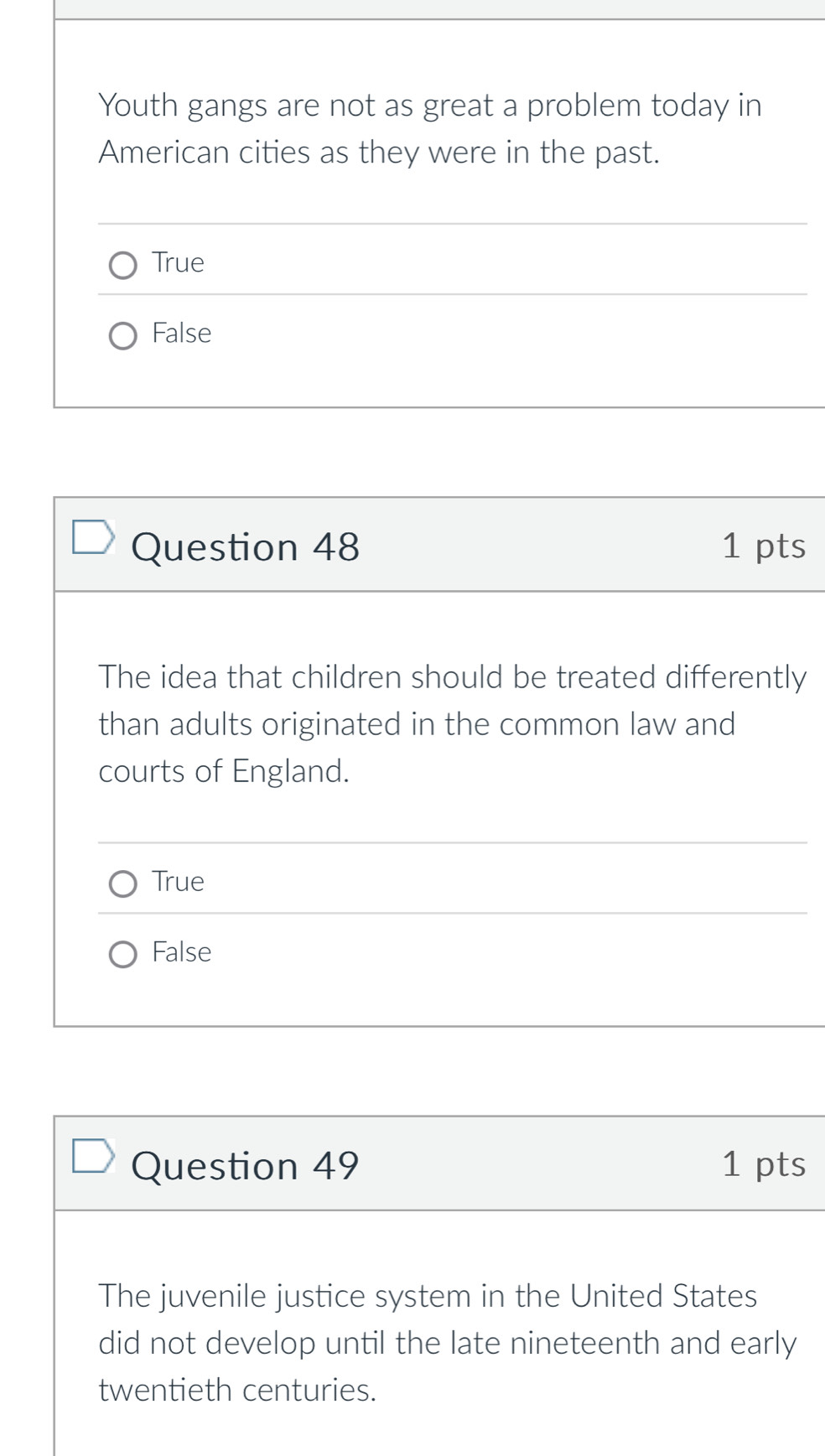Click the 1 pts label of Question 48
The image size is (825, 1456).
764,546
